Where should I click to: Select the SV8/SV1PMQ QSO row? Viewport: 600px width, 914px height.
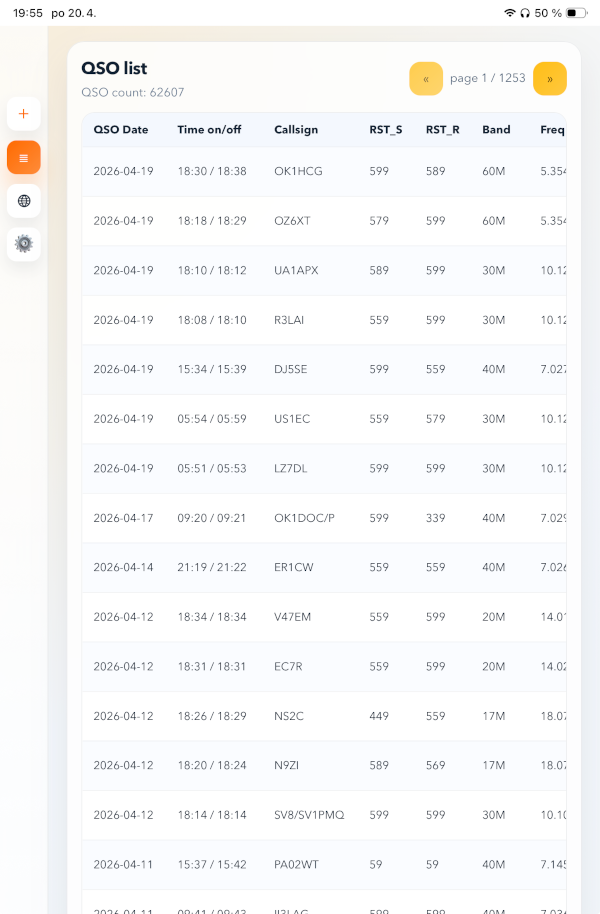[x=309, y=815]
